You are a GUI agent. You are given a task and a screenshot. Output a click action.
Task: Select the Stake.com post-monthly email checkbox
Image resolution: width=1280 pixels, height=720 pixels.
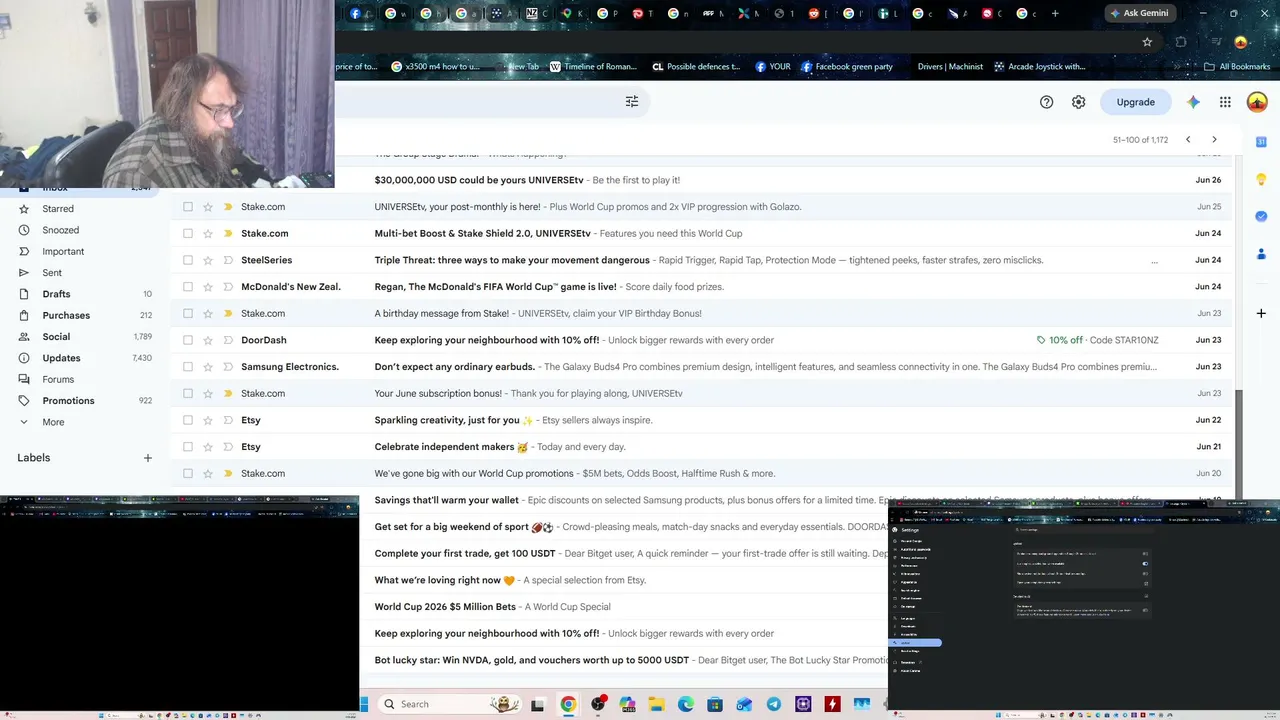point(188,207)
